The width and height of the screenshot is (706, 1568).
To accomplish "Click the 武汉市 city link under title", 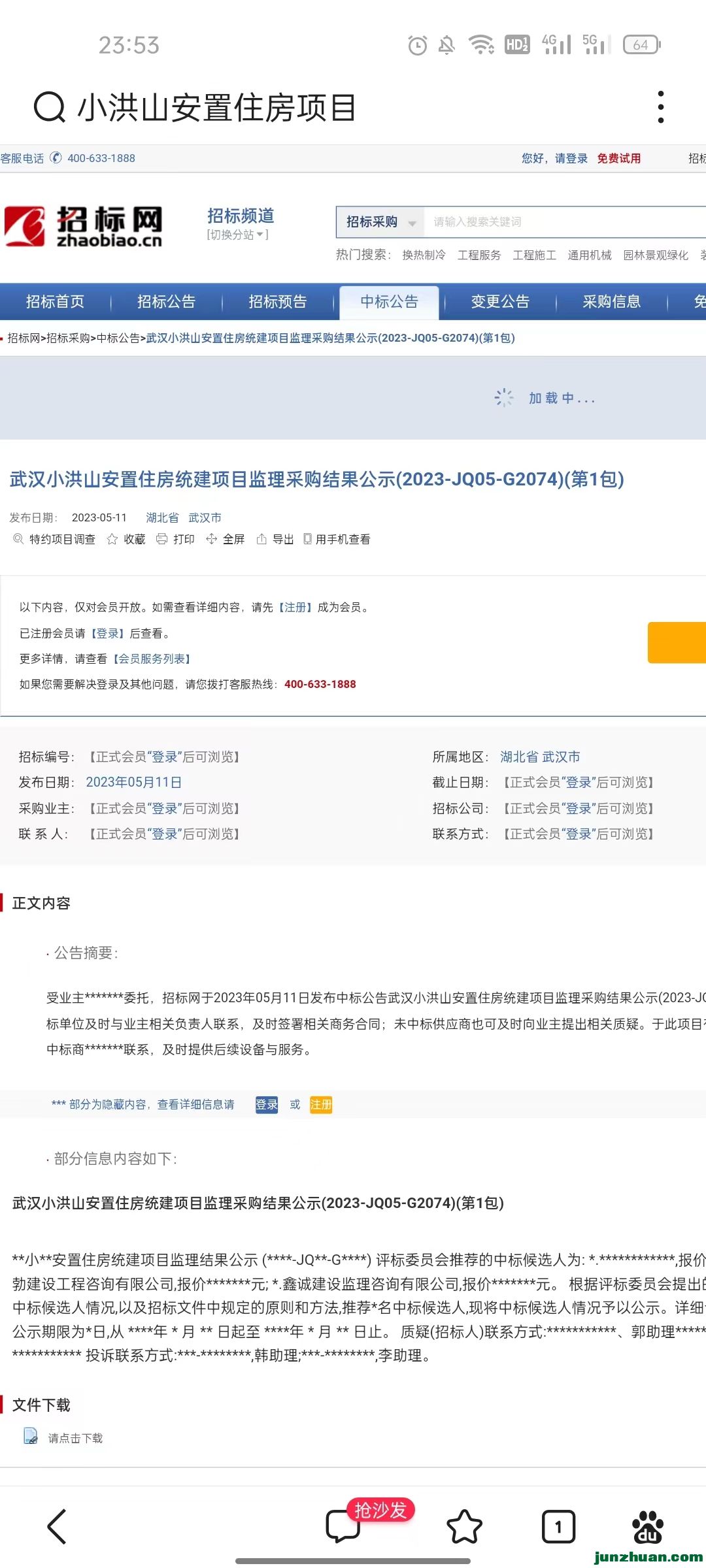I will (x=205, y=517).
